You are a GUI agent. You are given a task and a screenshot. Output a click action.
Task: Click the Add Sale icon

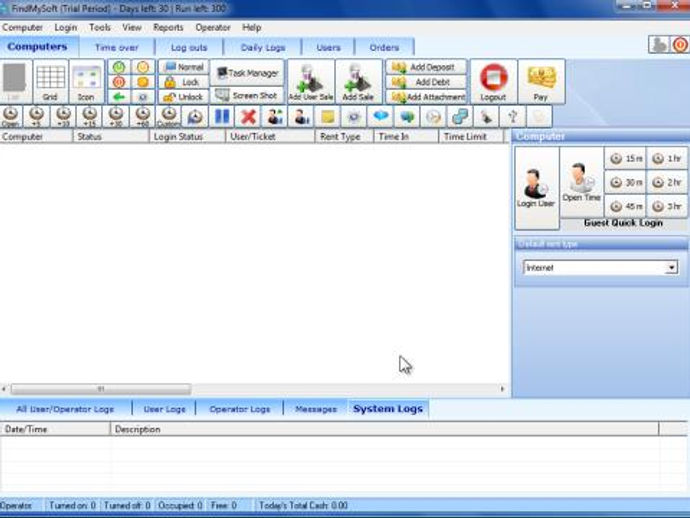point(358,82)
